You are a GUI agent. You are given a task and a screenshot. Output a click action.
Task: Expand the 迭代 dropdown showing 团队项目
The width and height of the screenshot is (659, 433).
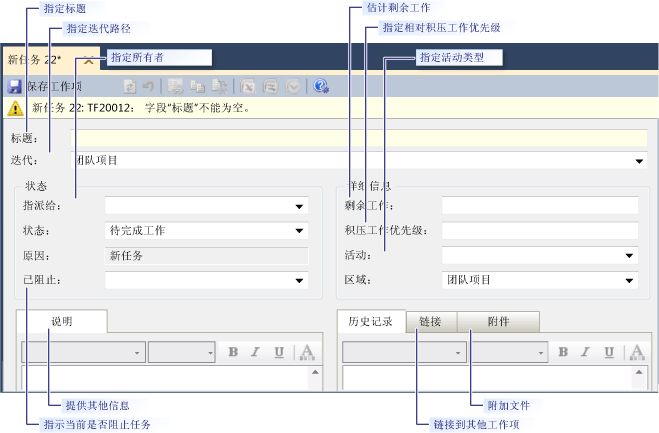(x=639, y=161)
